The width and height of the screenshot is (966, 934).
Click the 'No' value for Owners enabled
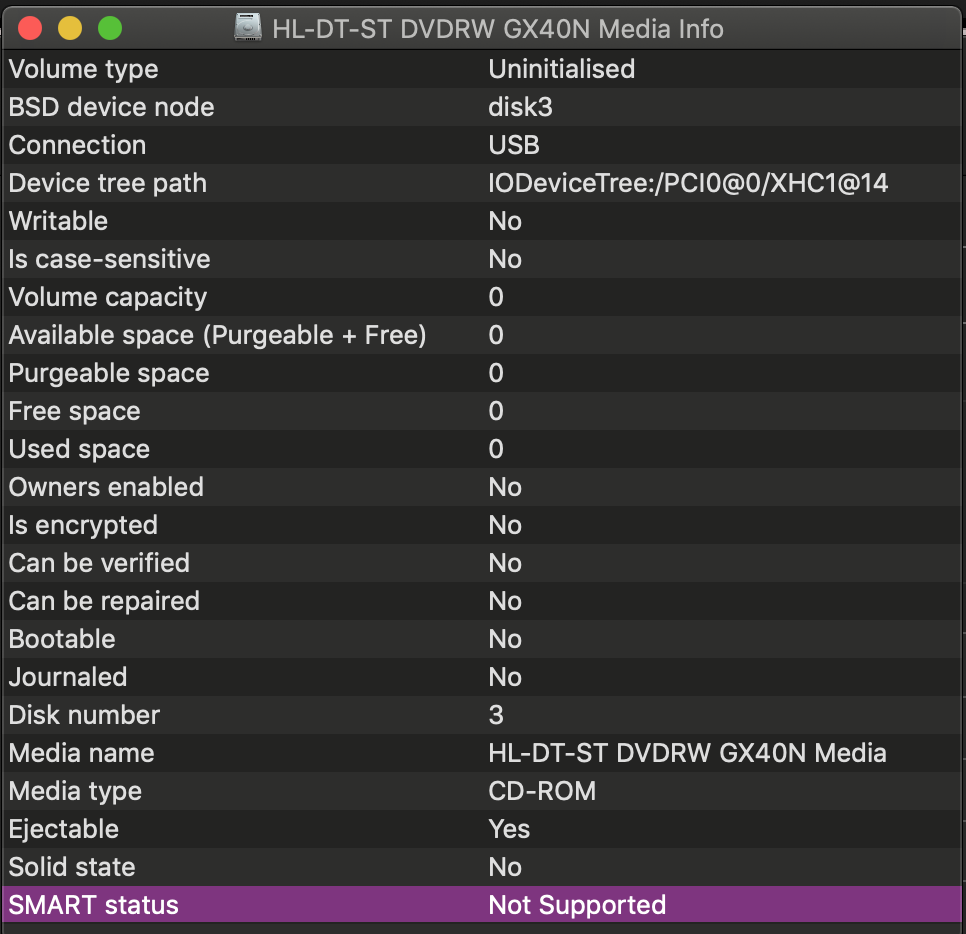click(x=505, y=487)
